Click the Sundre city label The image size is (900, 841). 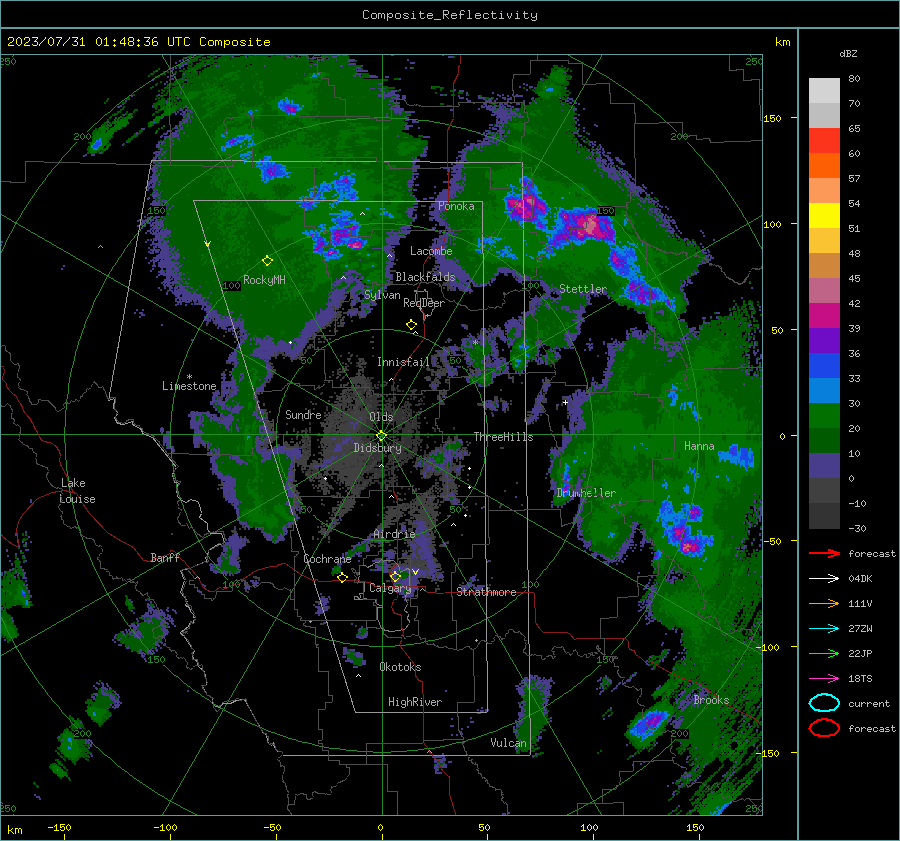coord(303,414)
